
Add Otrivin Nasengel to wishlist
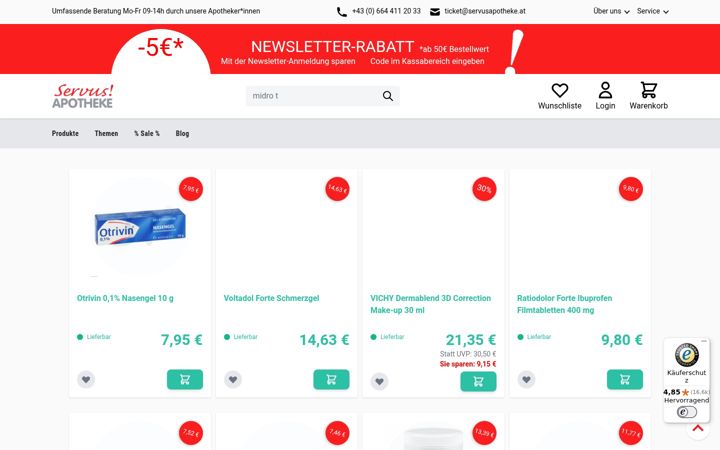tap(86, 379)
